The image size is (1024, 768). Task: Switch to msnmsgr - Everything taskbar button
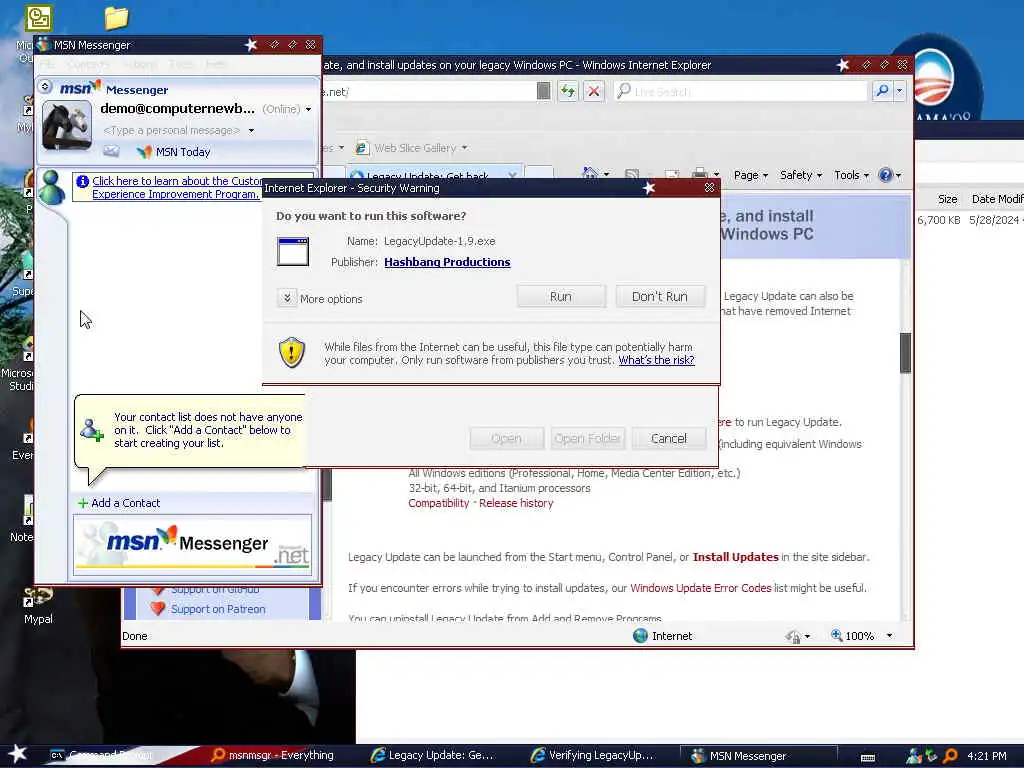click(273, 755)
